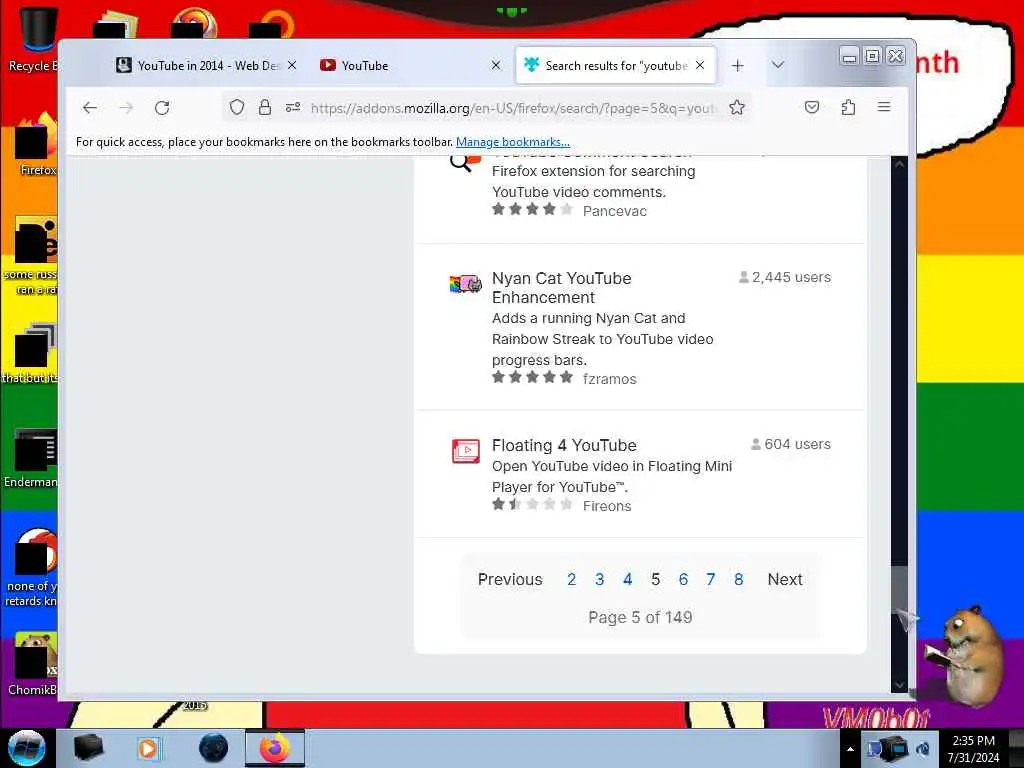Open the Manage bookmarks link
Viewport: 1024px width, 768px height.
(513, 142)
